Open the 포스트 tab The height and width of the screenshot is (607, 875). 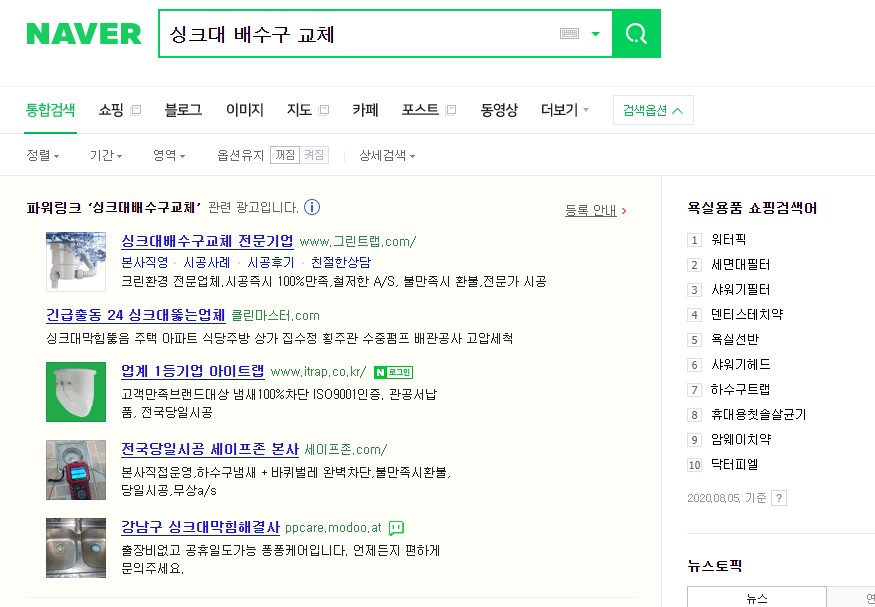420,110
